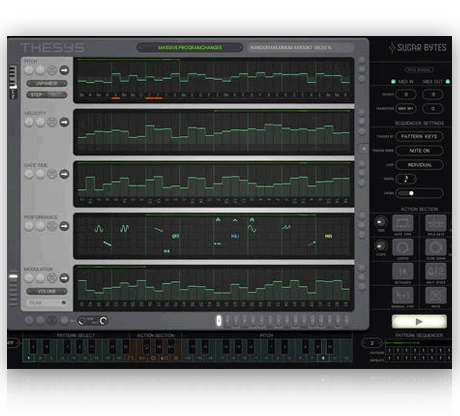Image resolution: width=460 pixels, height=416 pixels.
Task: Click the first octave value field
Action: tap(406, 94)
